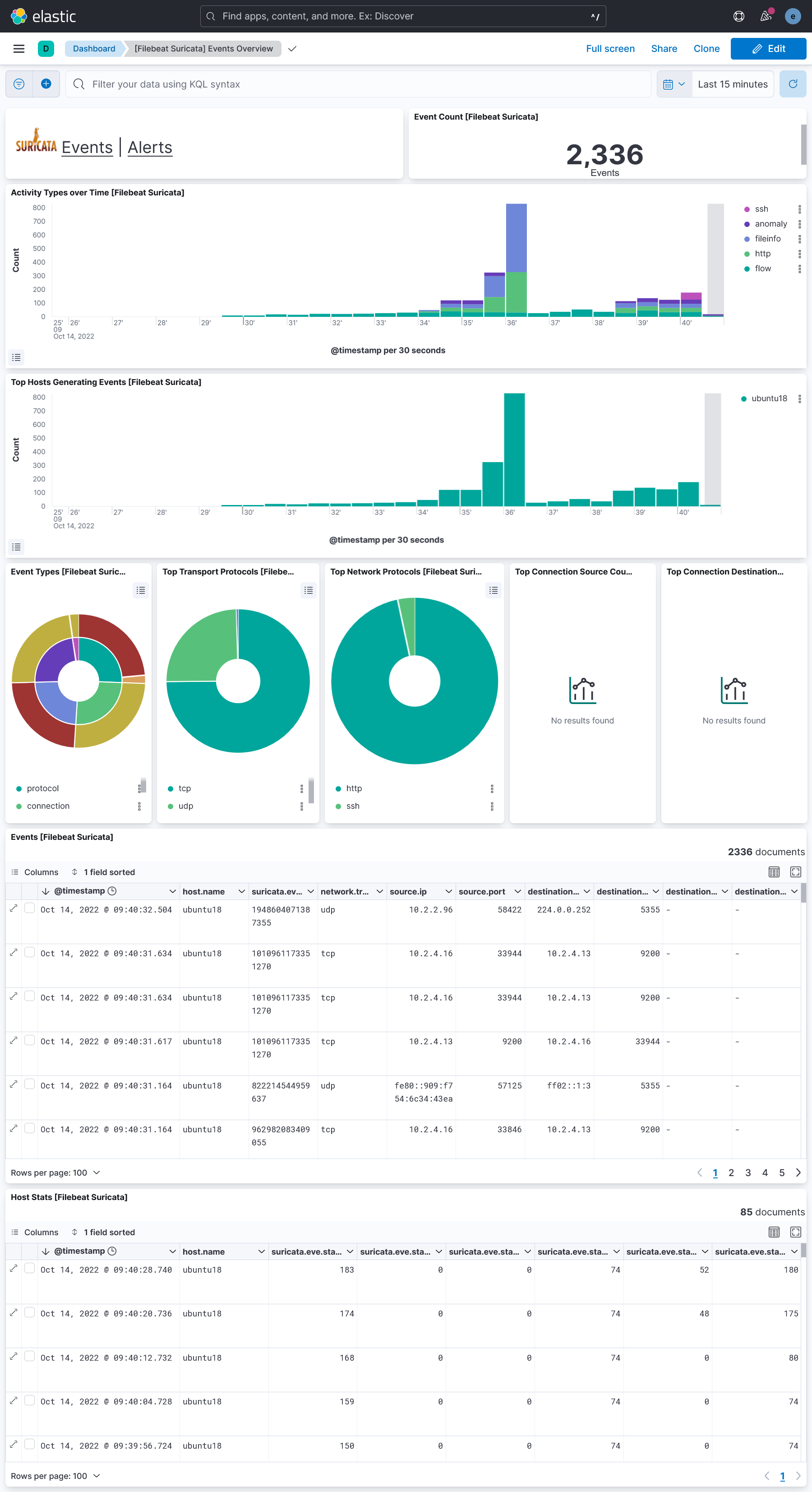Image resolution: width=812 pixels, height=1492 pixels.
Task: Open the network.tr... column menu
Action: pos(380,891)
